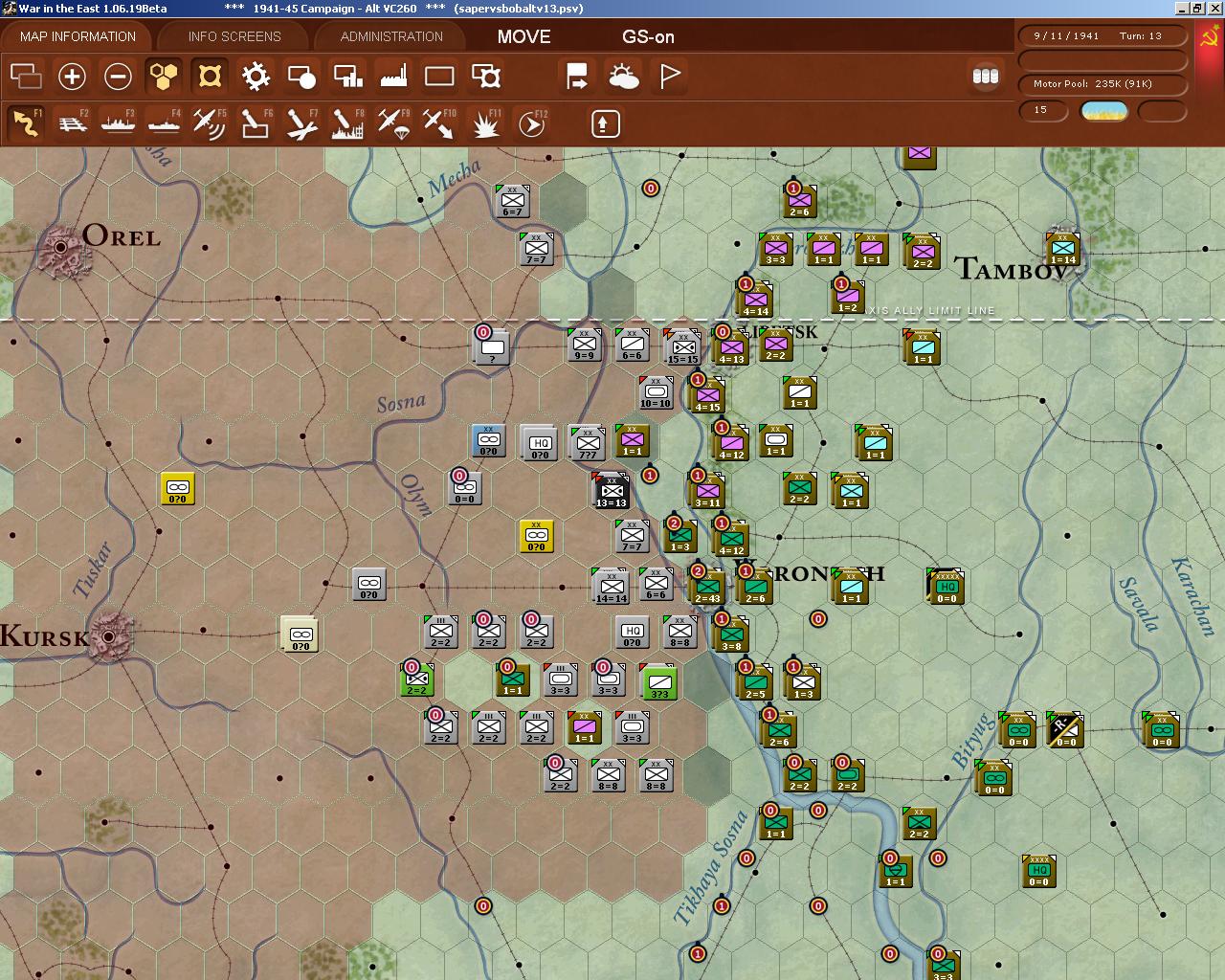This screenshot has height=980, width=1225.
Task: Toggle the hex grid honeycomb icon
Action: (164, 77)
